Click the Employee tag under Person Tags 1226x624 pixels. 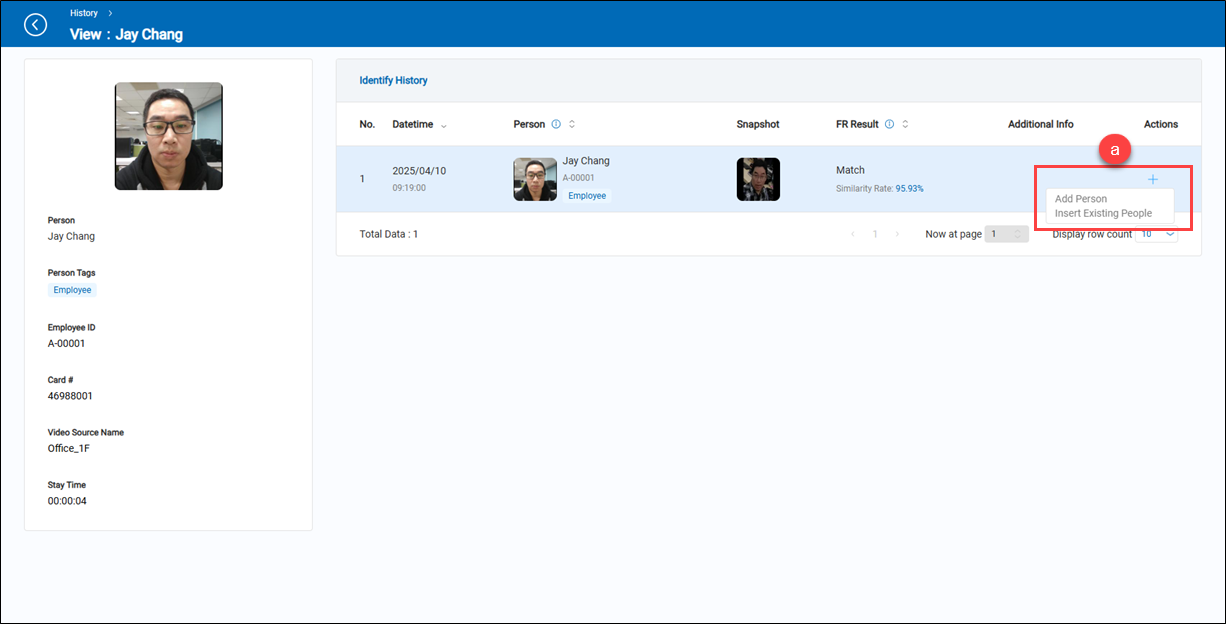(72, 290)
